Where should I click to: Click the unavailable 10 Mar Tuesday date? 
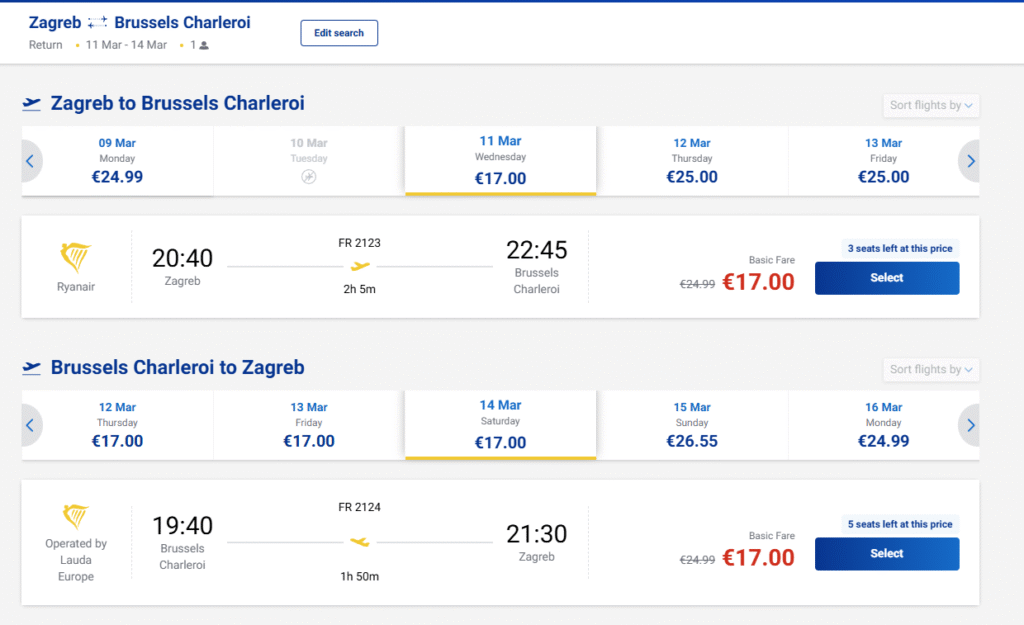309,161
